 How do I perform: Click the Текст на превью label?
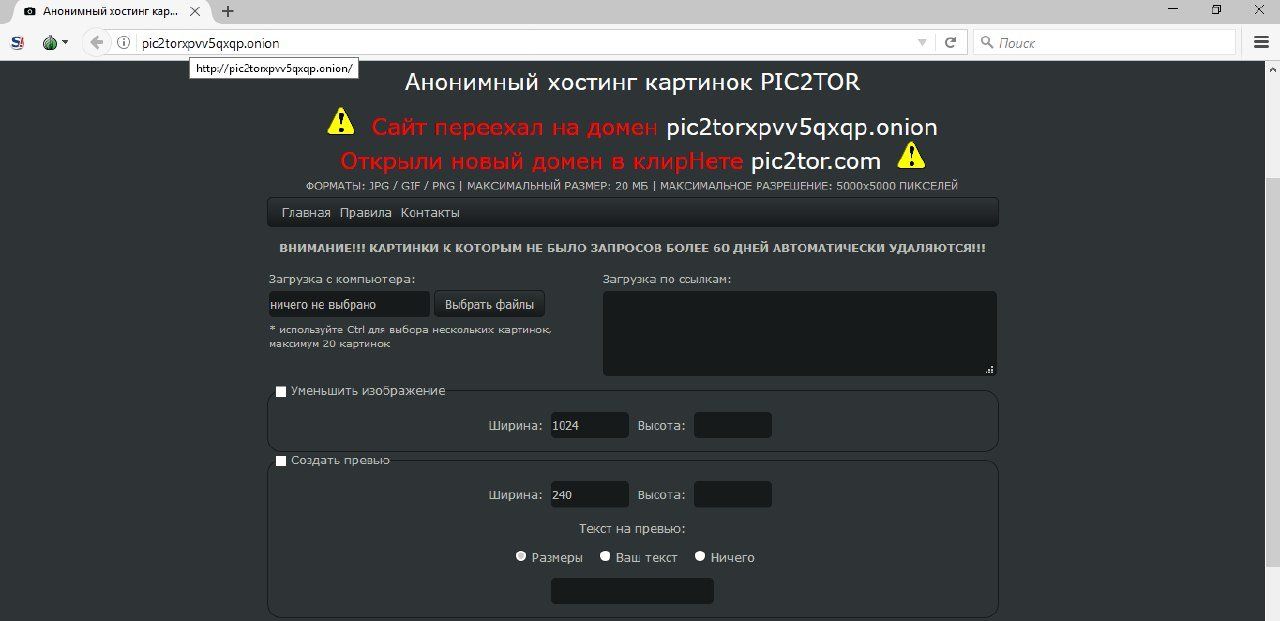tap(632, 528)
